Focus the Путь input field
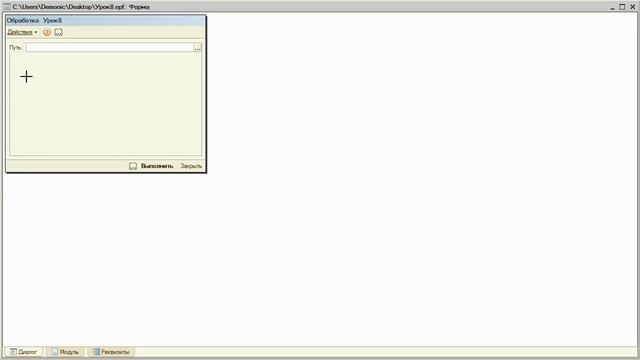 coord(109,48)
